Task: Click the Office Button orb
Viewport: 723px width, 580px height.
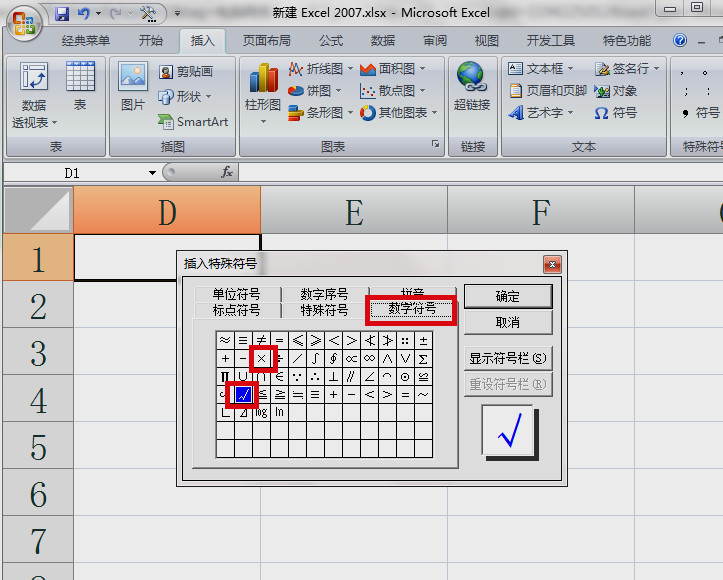Action: 24,22
